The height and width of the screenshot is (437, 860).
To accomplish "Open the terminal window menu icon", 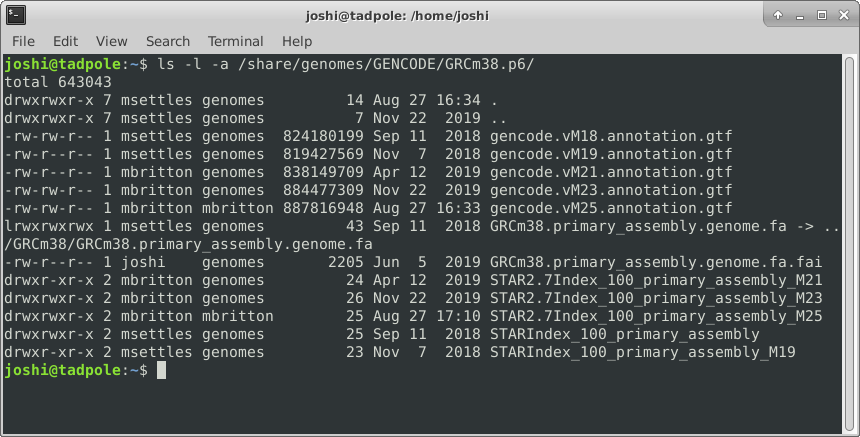I will [16, 16].
